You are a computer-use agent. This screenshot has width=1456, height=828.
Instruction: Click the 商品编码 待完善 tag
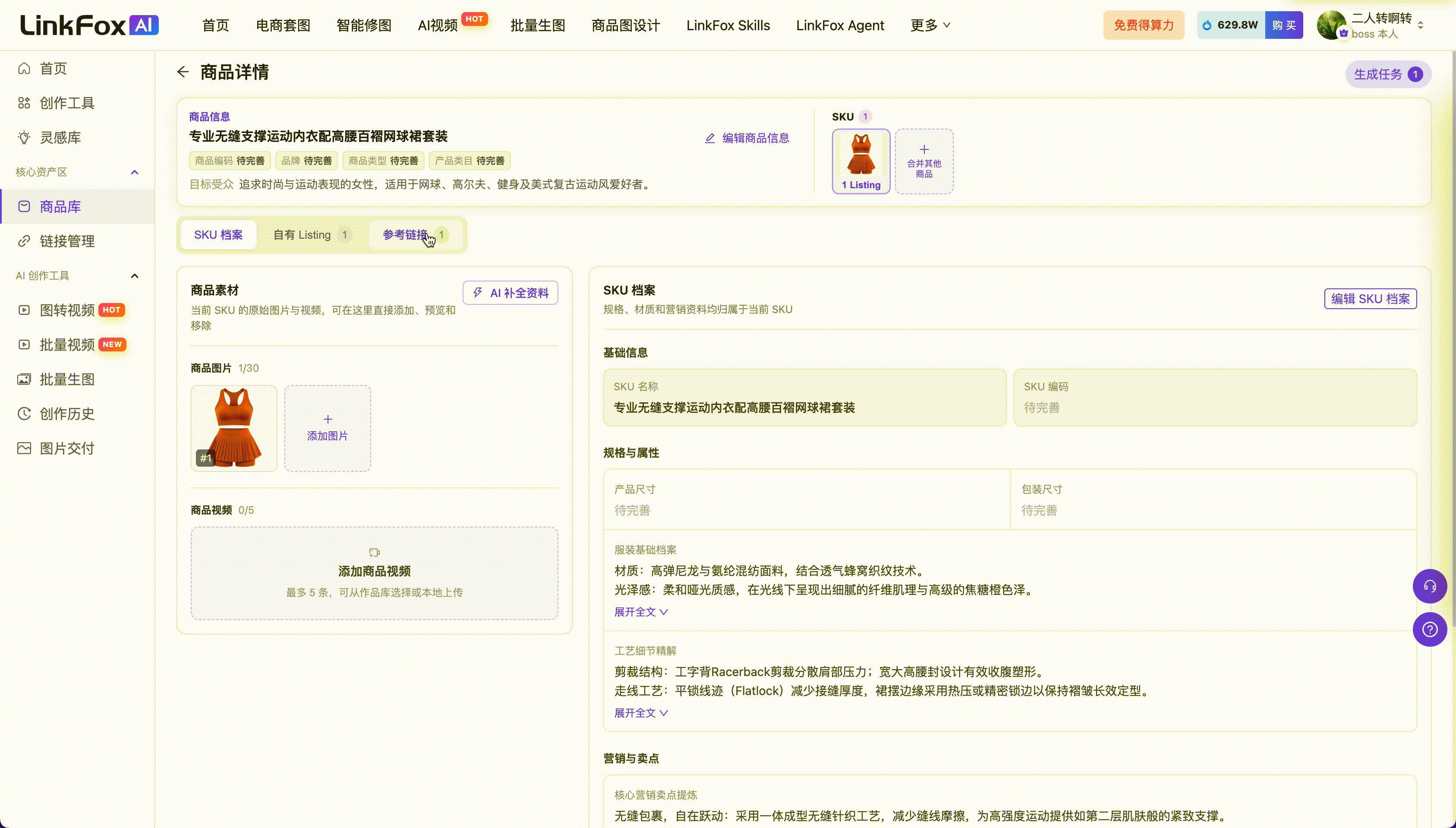230,161
